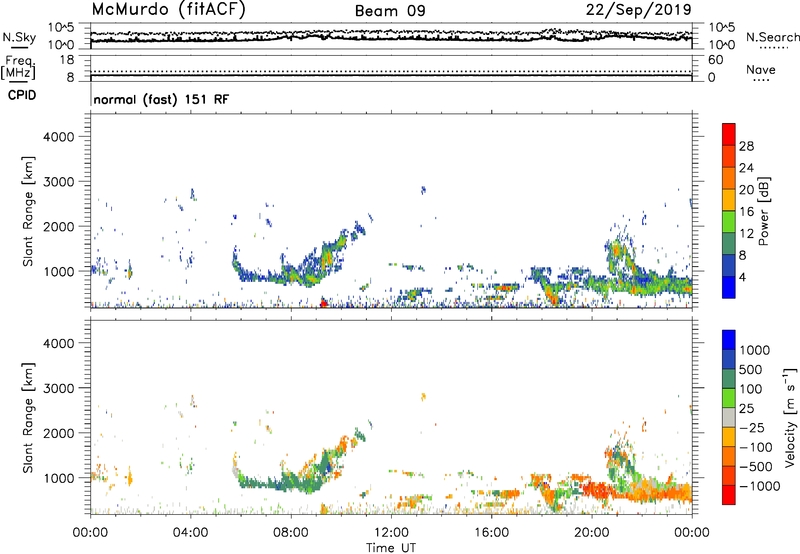Image resolution: width=800 pixels, height=554 pixels.
Task: Select the "60" Nave axis value
Action: (715, 60)
